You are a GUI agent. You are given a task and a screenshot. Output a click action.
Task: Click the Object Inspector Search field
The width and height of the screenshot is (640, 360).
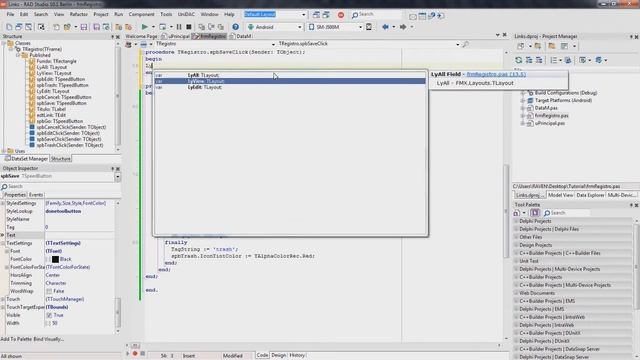click(60, 187)
